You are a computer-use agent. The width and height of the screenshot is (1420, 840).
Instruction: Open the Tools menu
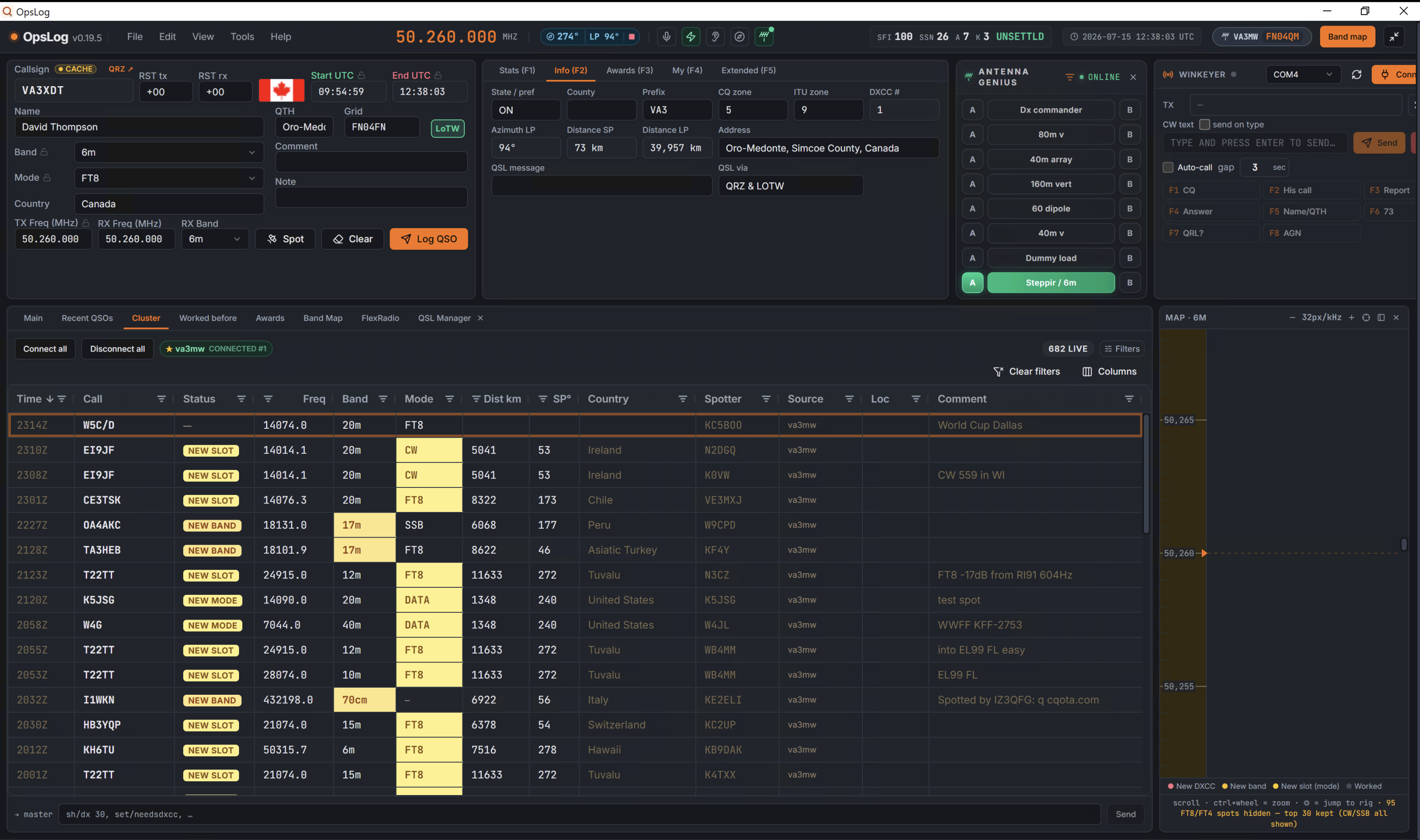(x=242, y=37)
